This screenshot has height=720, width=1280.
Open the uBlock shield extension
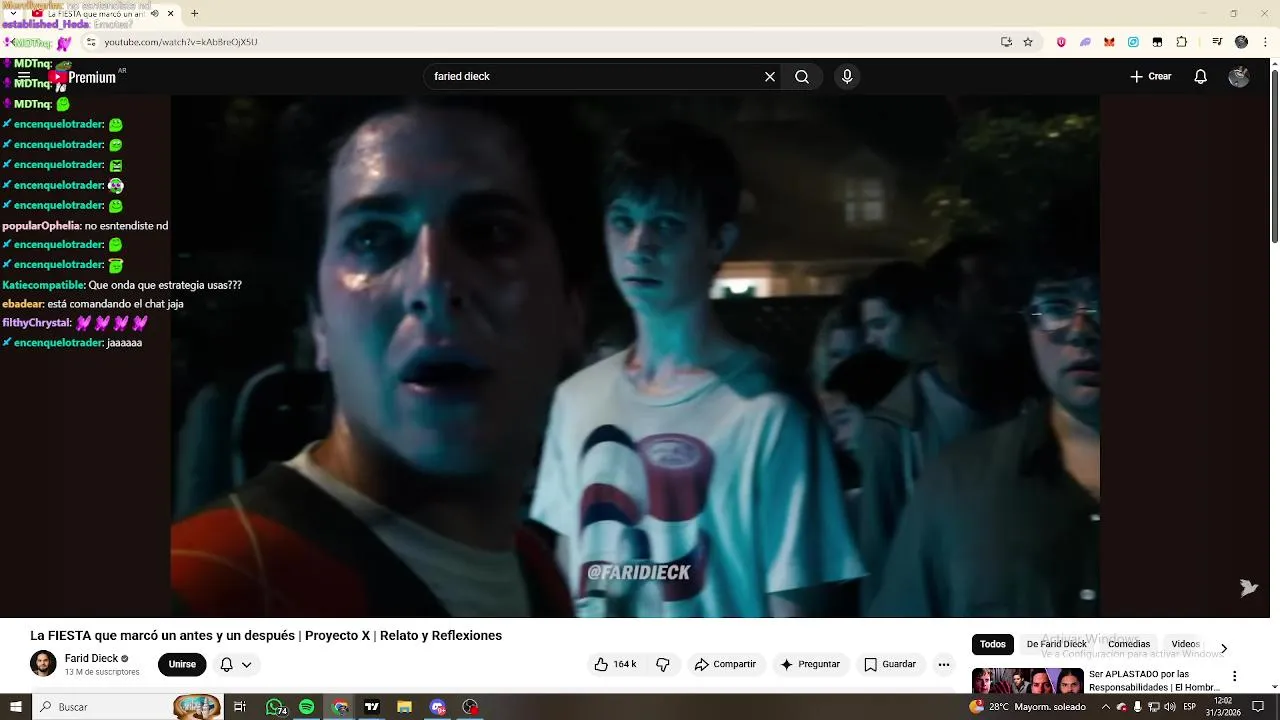[x=1061, y=42]
